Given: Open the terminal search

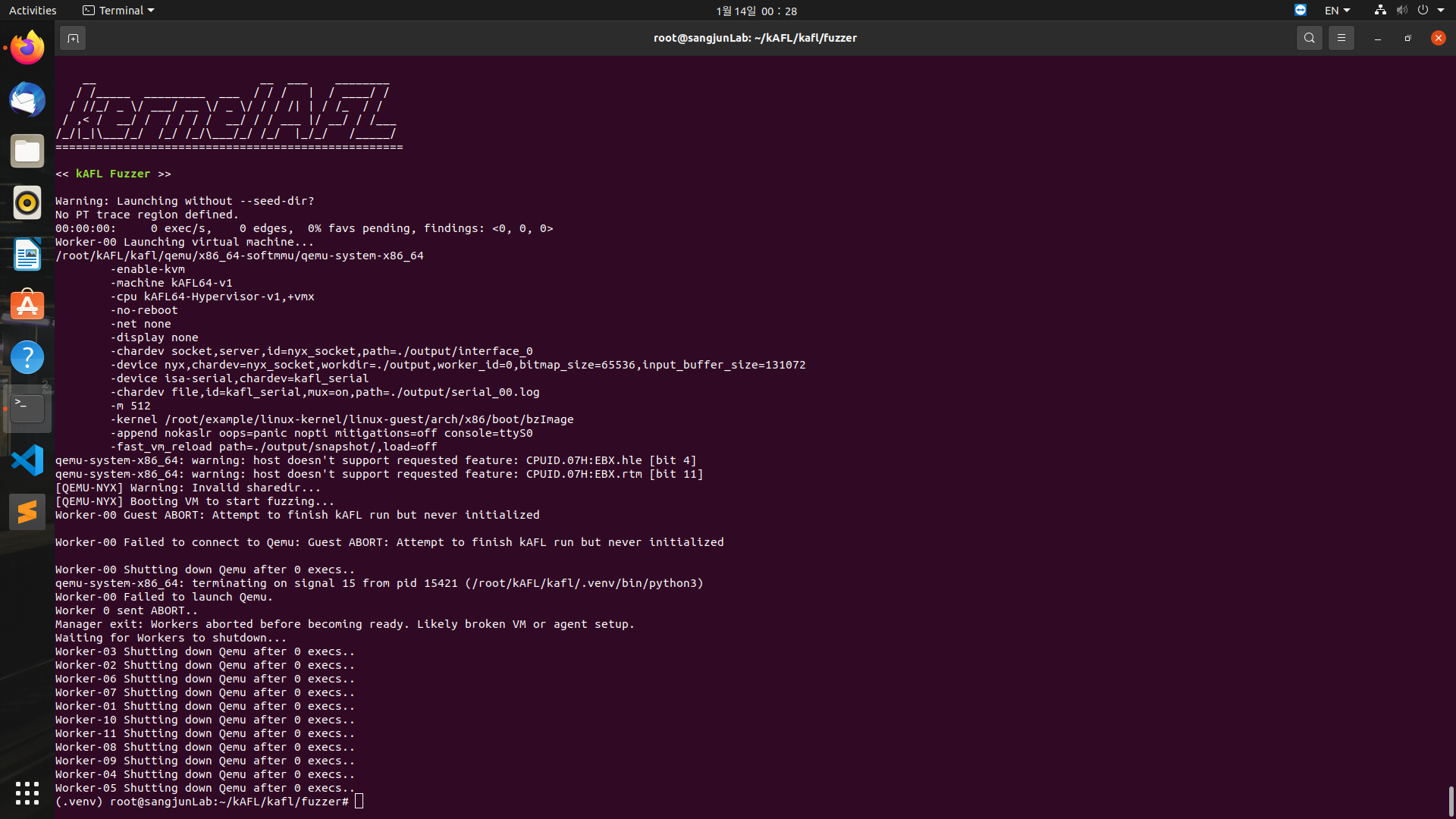Looking at the screenshot, I should (1309, 37).
